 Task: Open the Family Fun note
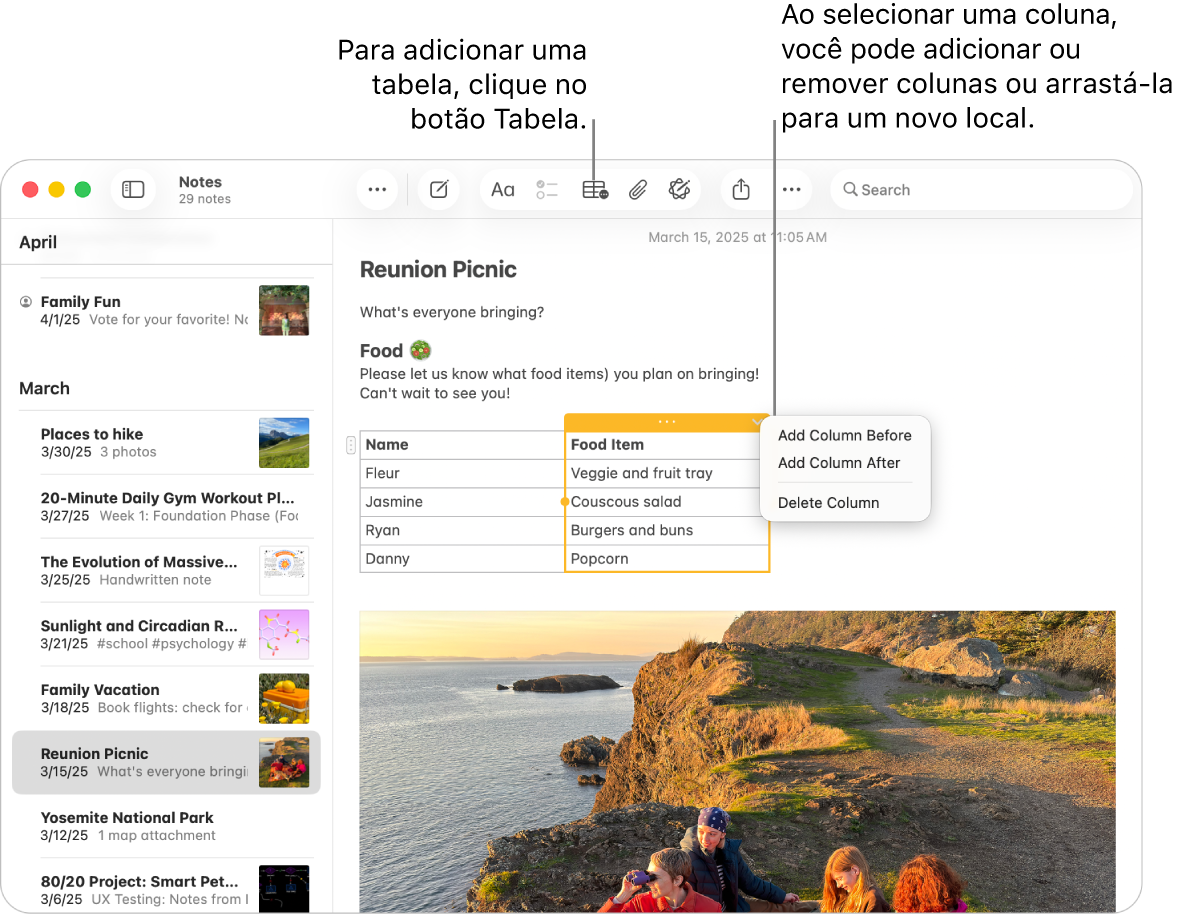click(x=166, y=311)
